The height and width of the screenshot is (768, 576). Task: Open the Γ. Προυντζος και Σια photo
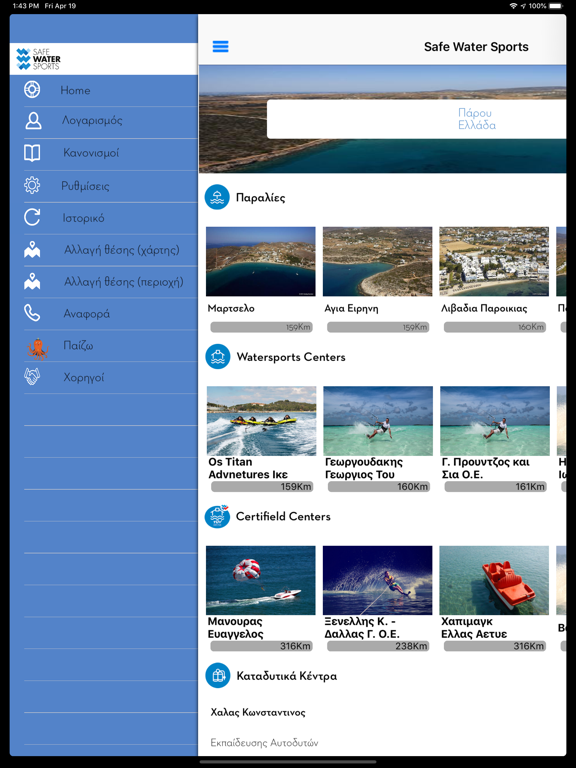coord(495,421)
